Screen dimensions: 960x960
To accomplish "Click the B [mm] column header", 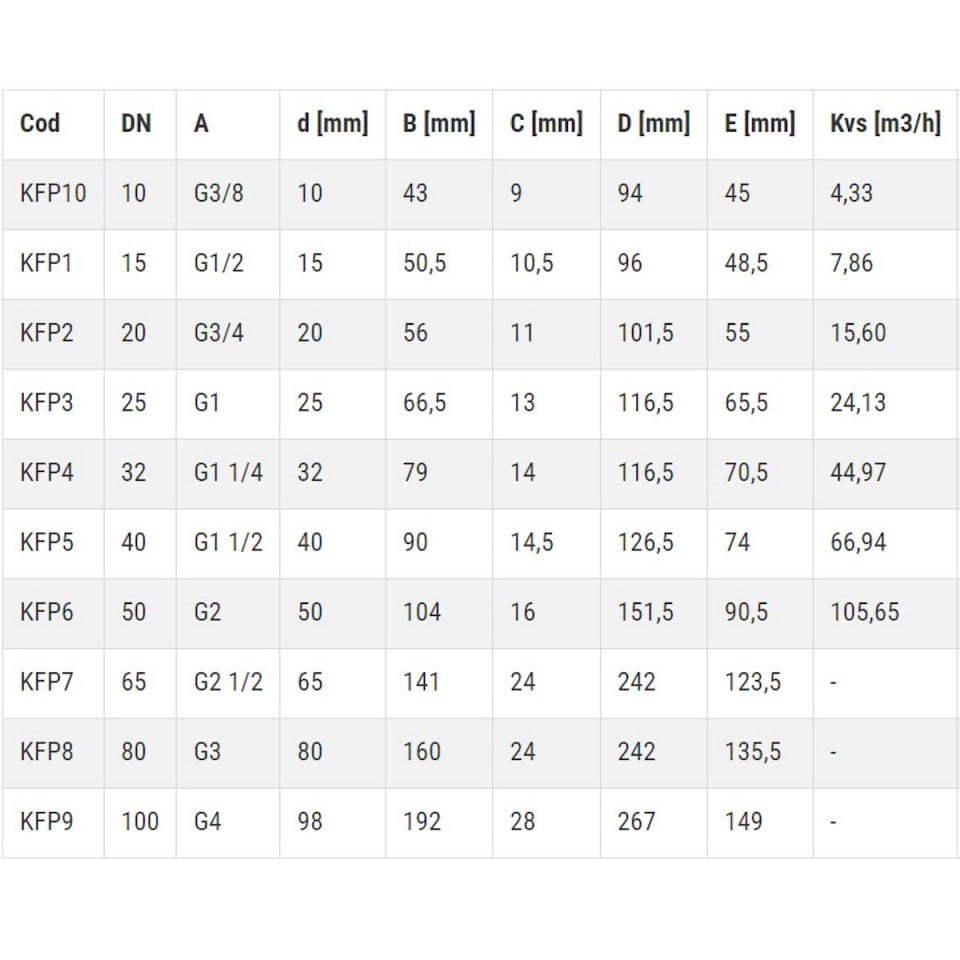I will point(439,124).
